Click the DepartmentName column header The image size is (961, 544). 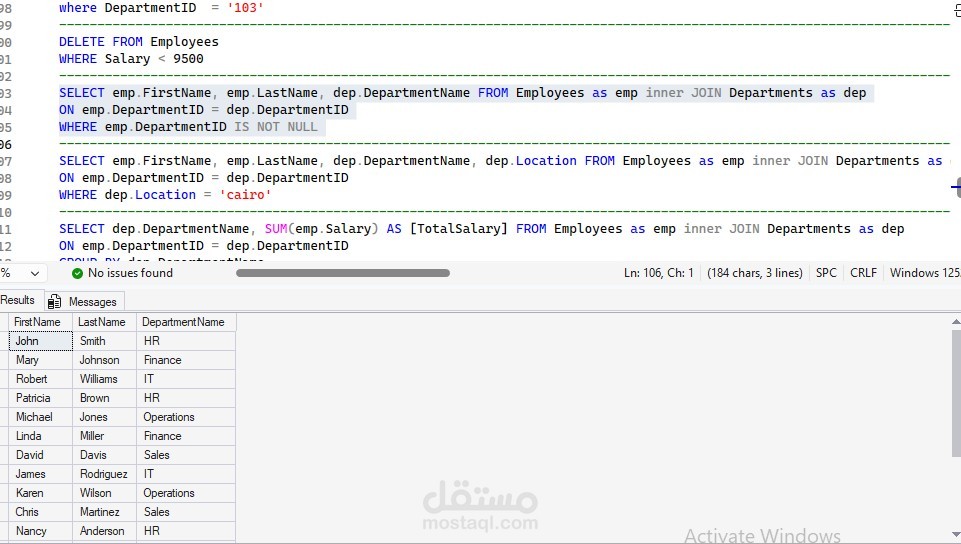(x=186, y=322)
